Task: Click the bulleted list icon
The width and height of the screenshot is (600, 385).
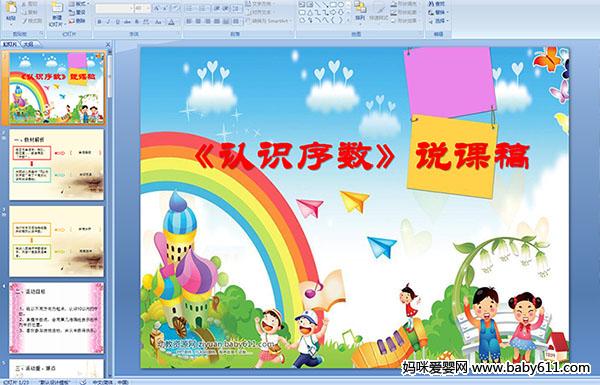Action: coord(190,8)
